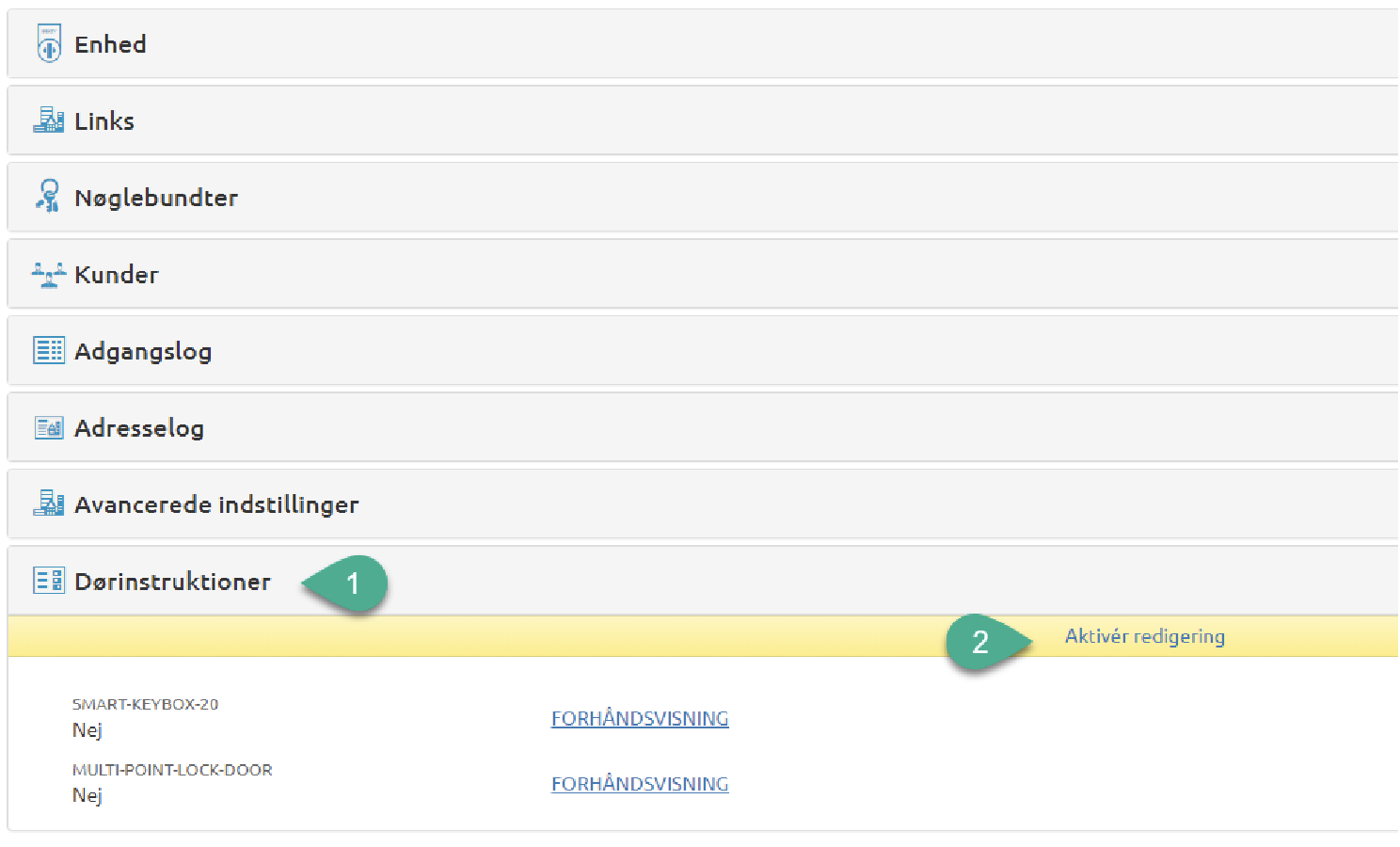Click the Links section icon
This screenshot has width=1400, height=847.
tap(49, 120)
